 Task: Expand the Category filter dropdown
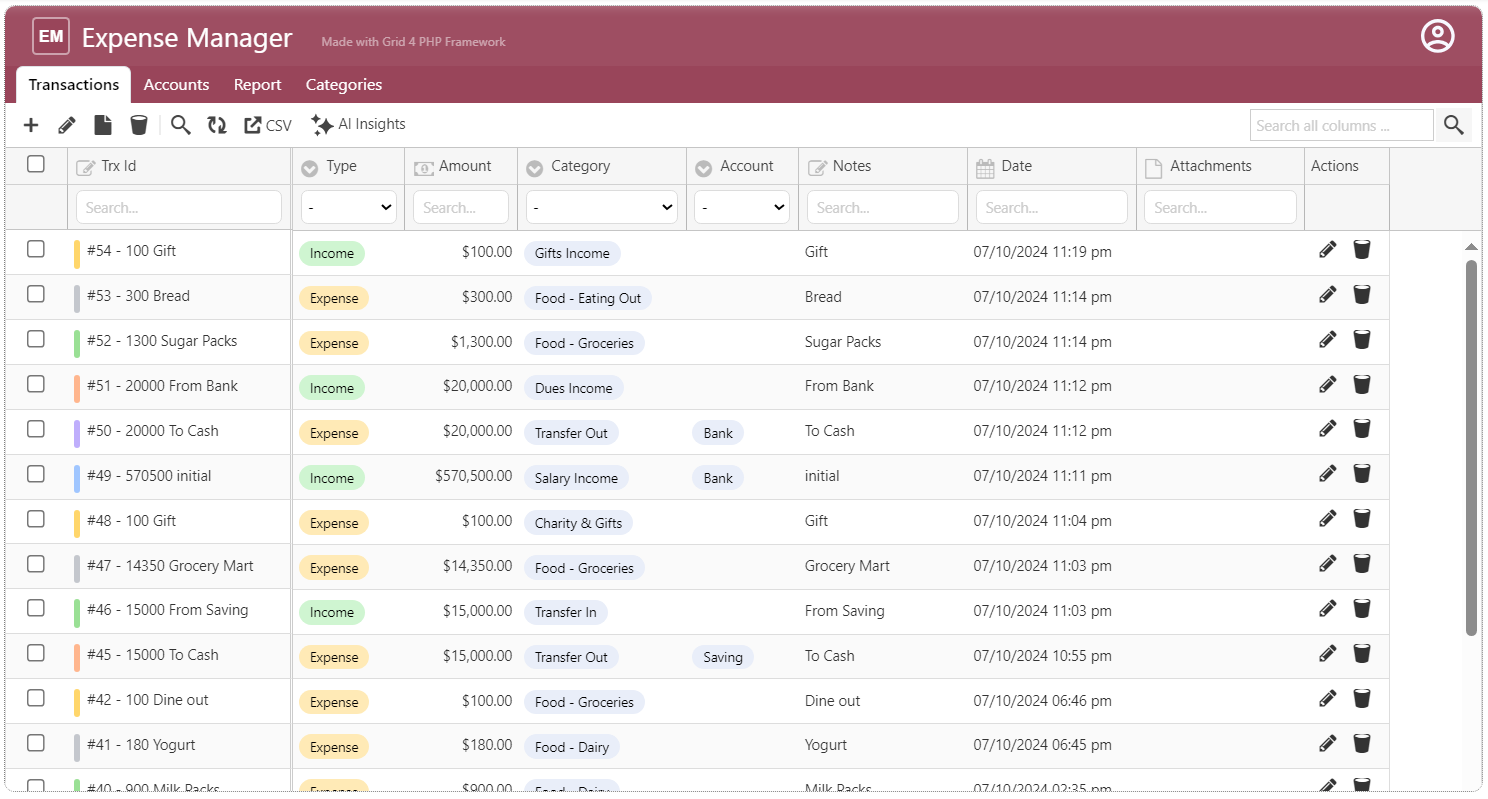pyautogui.click(x=602, y=208)
